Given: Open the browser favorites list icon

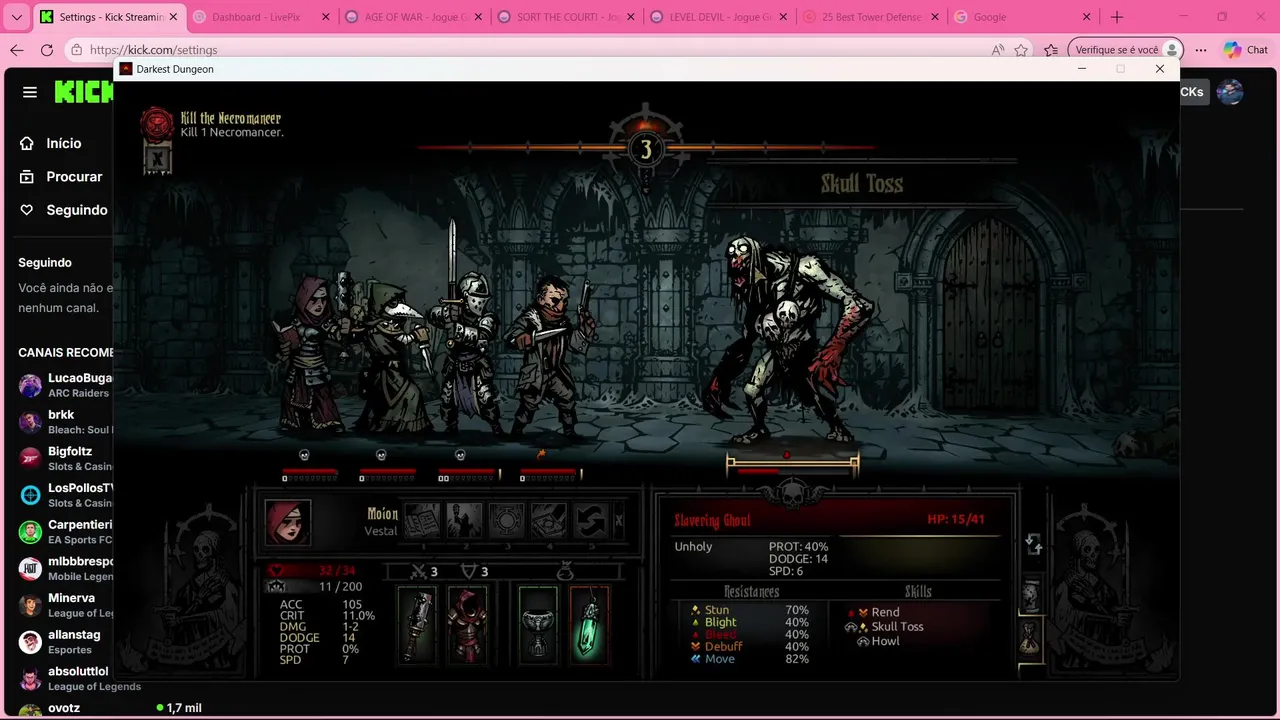Looking at the screenshot, I should (x=1051, y=50).
